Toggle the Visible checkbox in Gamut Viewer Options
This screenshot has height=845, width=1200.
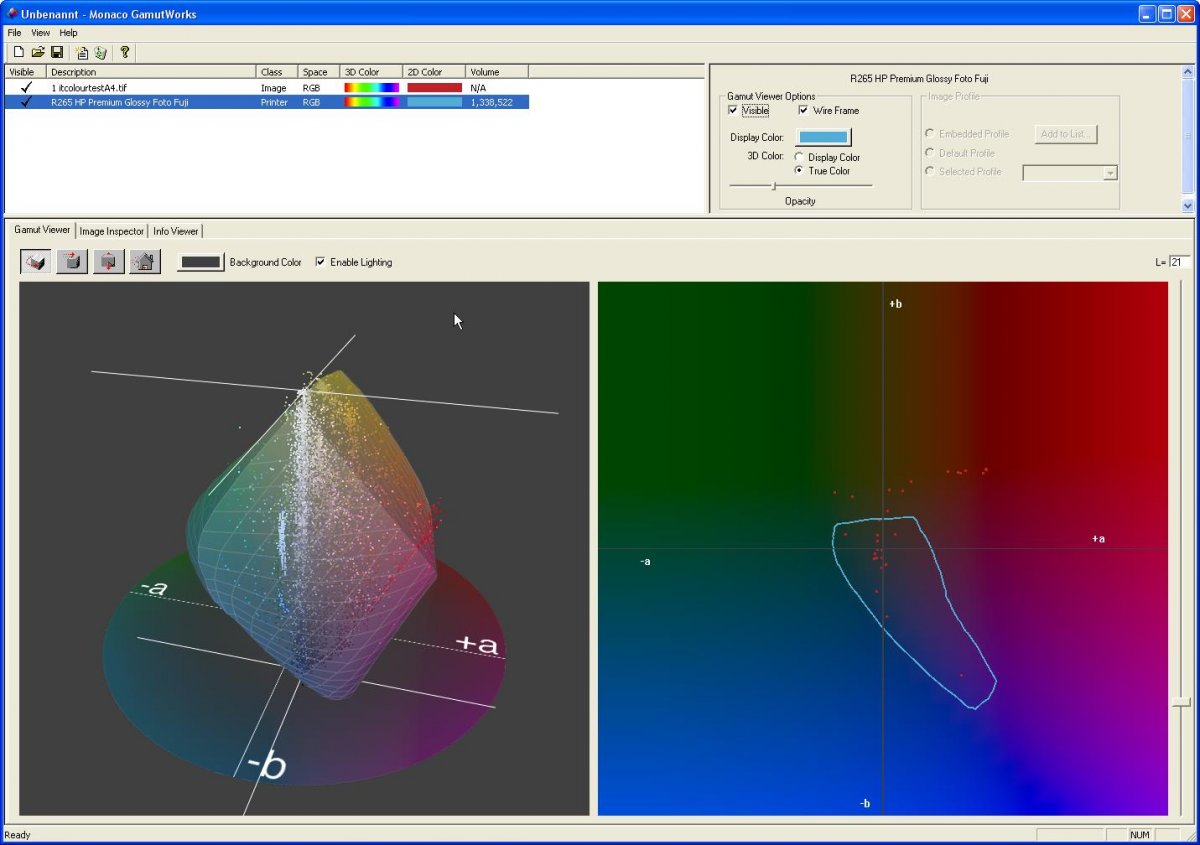(x=733, y=111)
